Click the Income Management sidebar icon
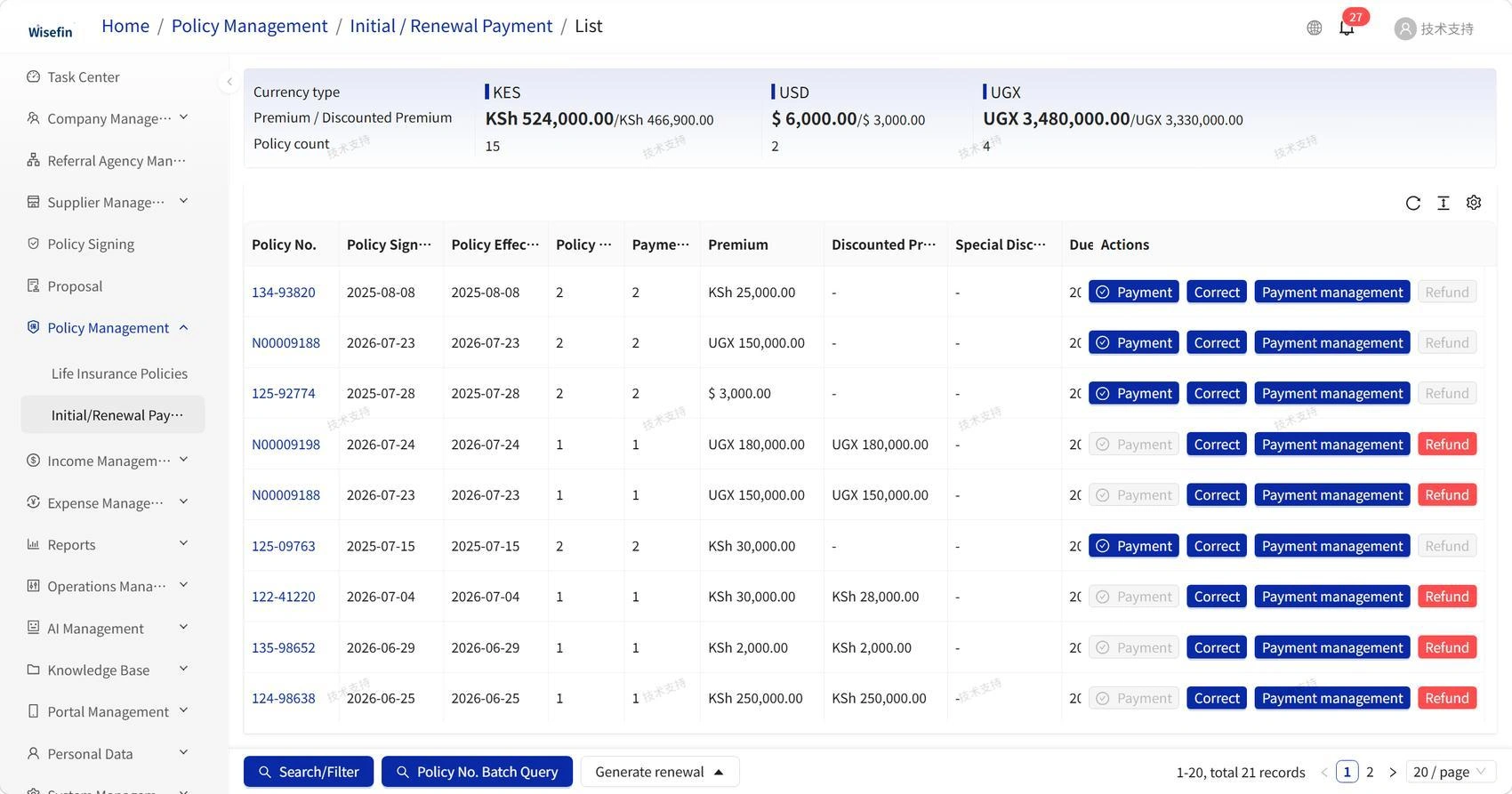The height and width of the screenshot is (794, 1512). point(33,460)
